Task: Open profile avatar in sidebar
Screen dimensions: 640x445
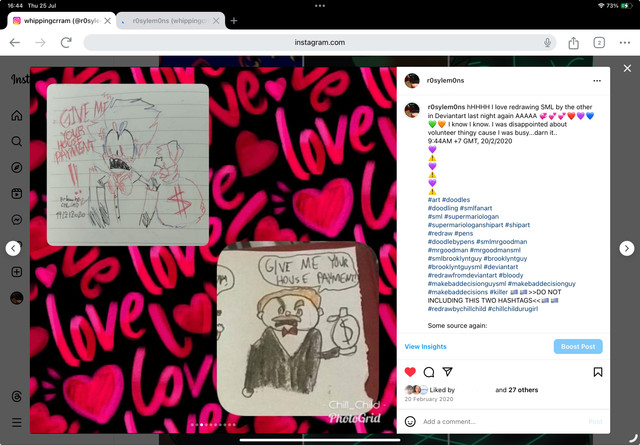Action: (17, 298)
